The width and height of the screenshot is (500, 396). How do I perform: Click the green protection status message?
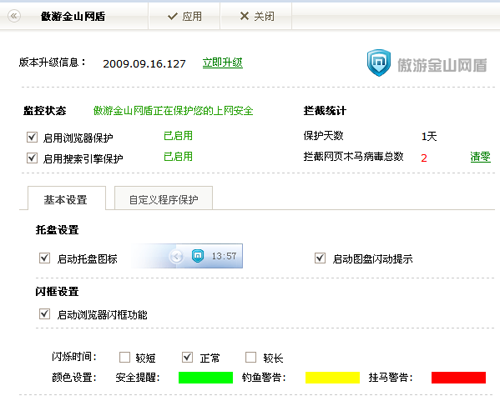[173, 111]
